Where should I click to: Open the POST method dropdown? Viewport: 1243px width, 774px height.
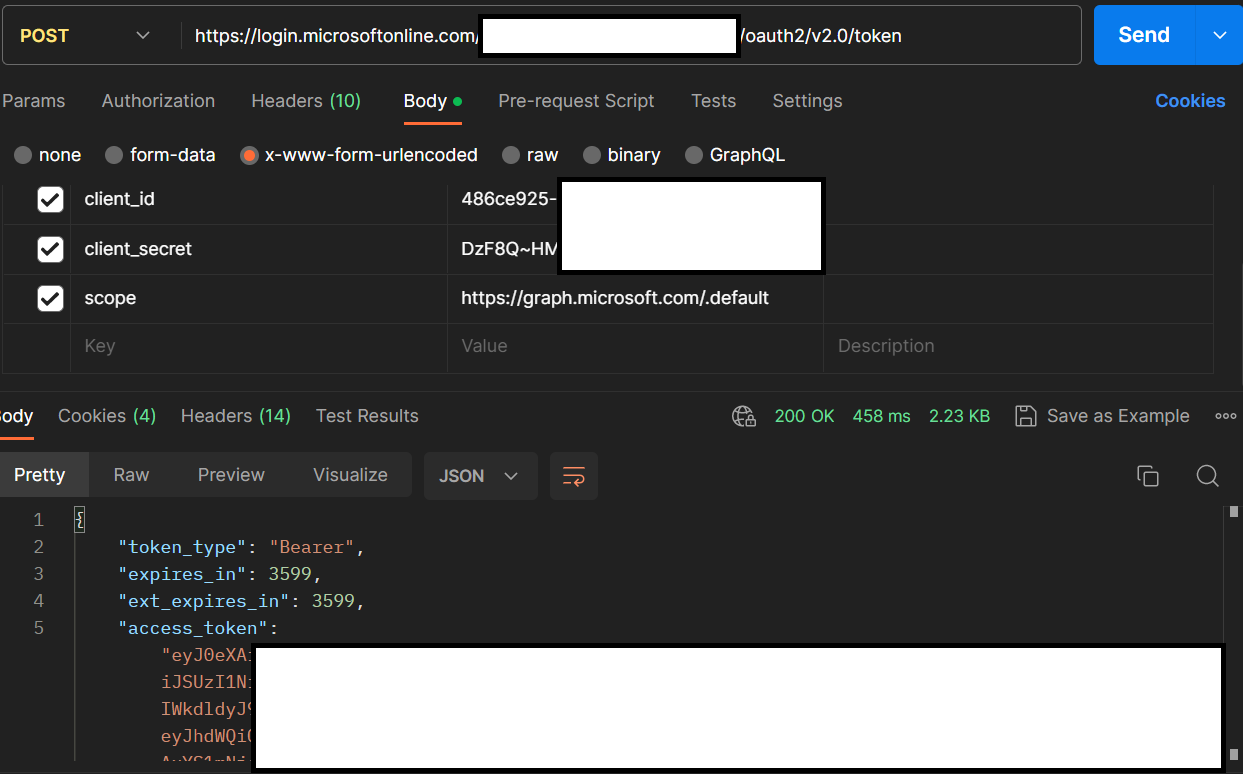point(85,35)
